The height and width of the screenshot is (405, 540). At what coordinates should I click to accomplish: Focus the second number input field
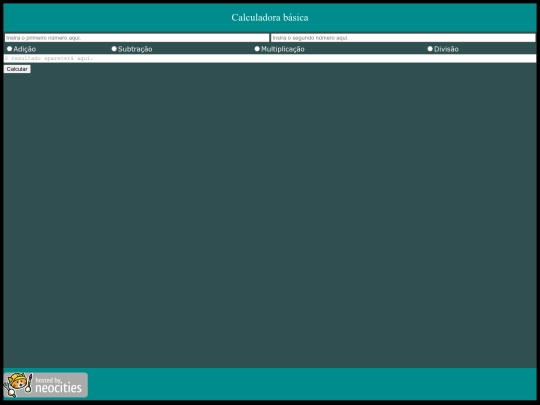403,38
